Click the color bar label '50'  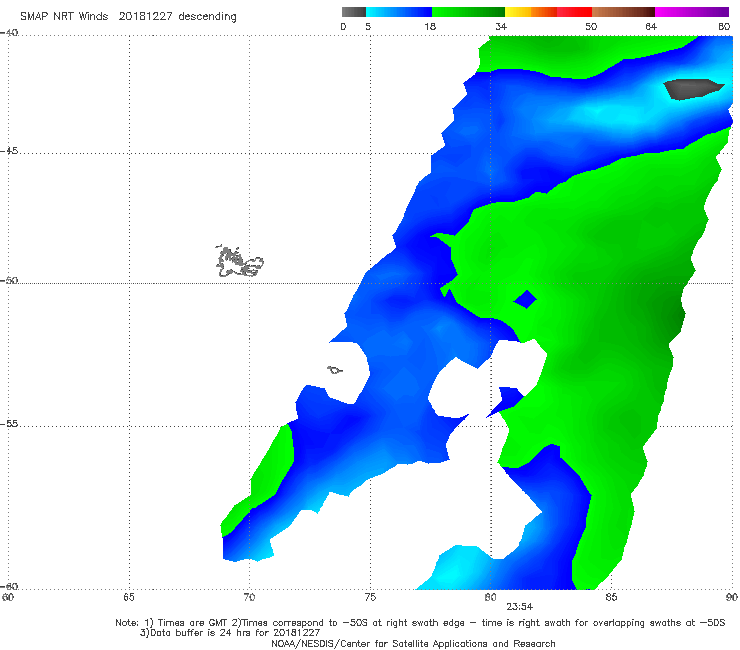(x=591, y=26)
